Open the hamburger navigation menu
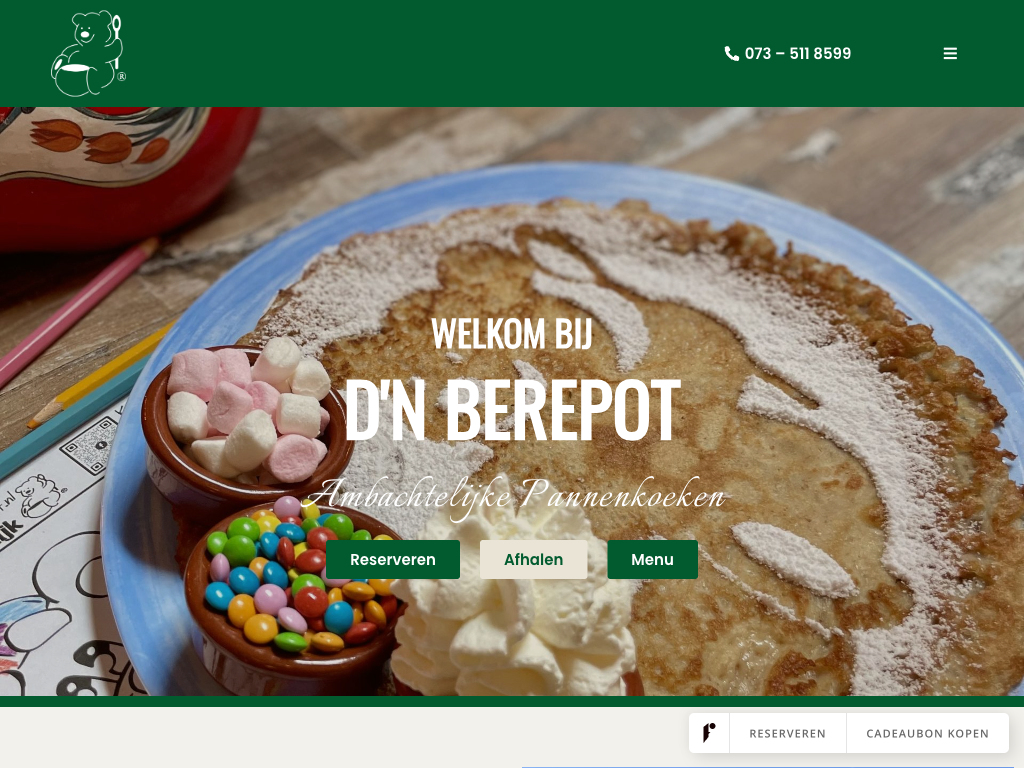This screenshot has width=1024, height=768. point(950,54)
